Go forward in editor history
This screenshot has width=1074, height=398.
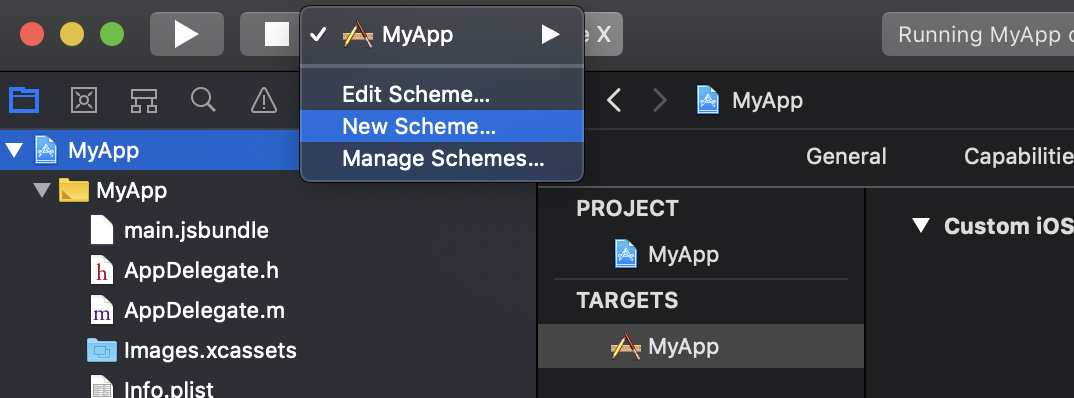660,101
